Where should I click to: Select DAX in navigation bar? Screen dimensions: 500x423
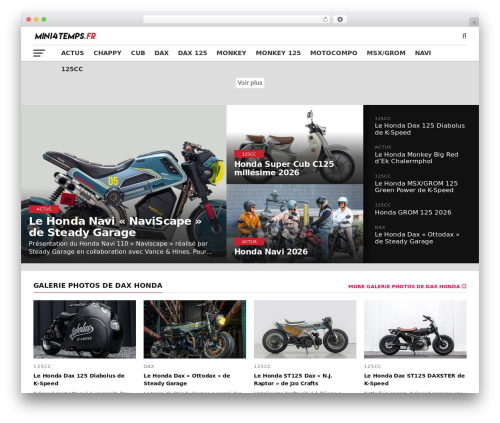point(161,53)
